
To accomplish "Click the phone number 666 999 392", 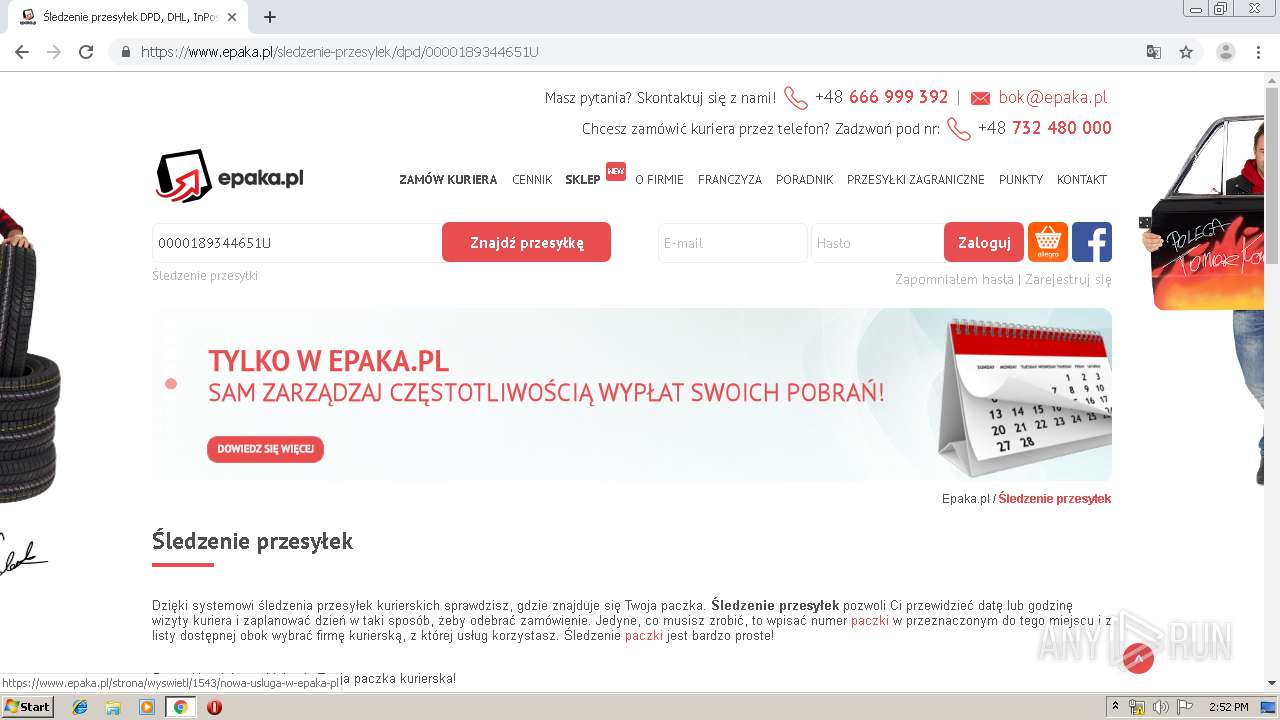I will point(898,97).
